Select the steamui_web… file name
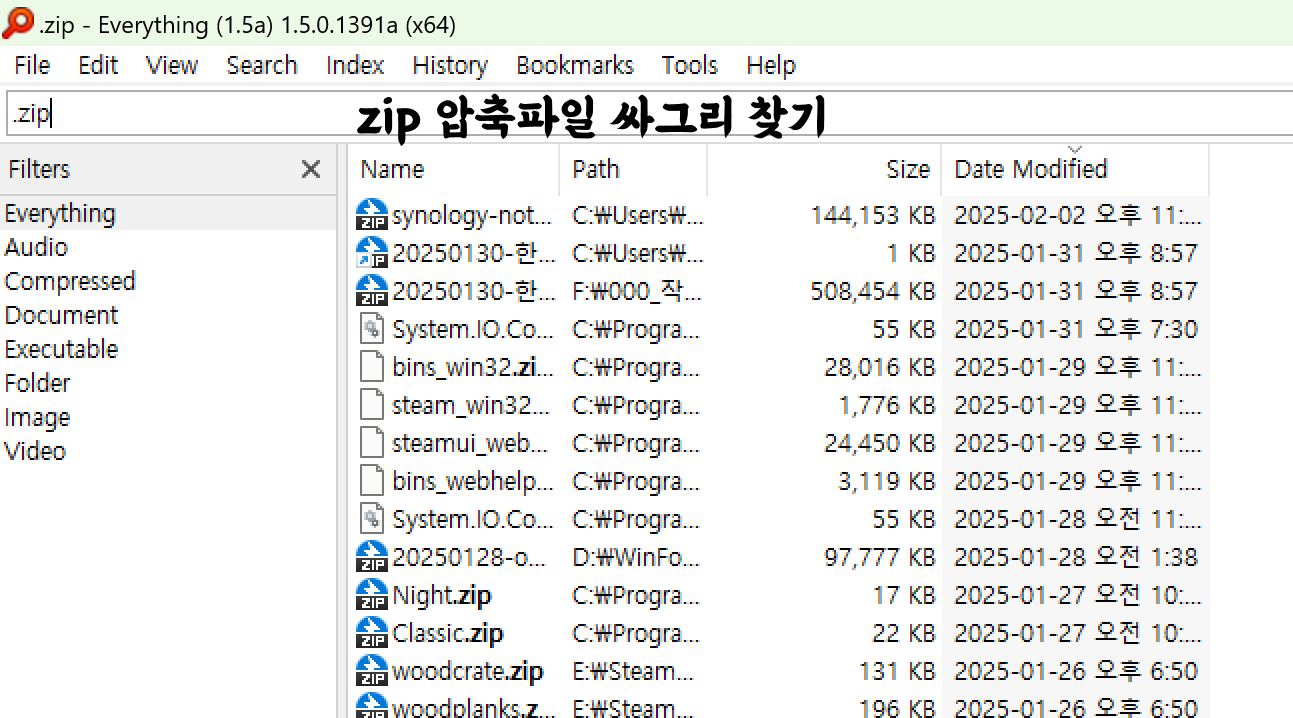1293x718 pixels. point(470,443)
